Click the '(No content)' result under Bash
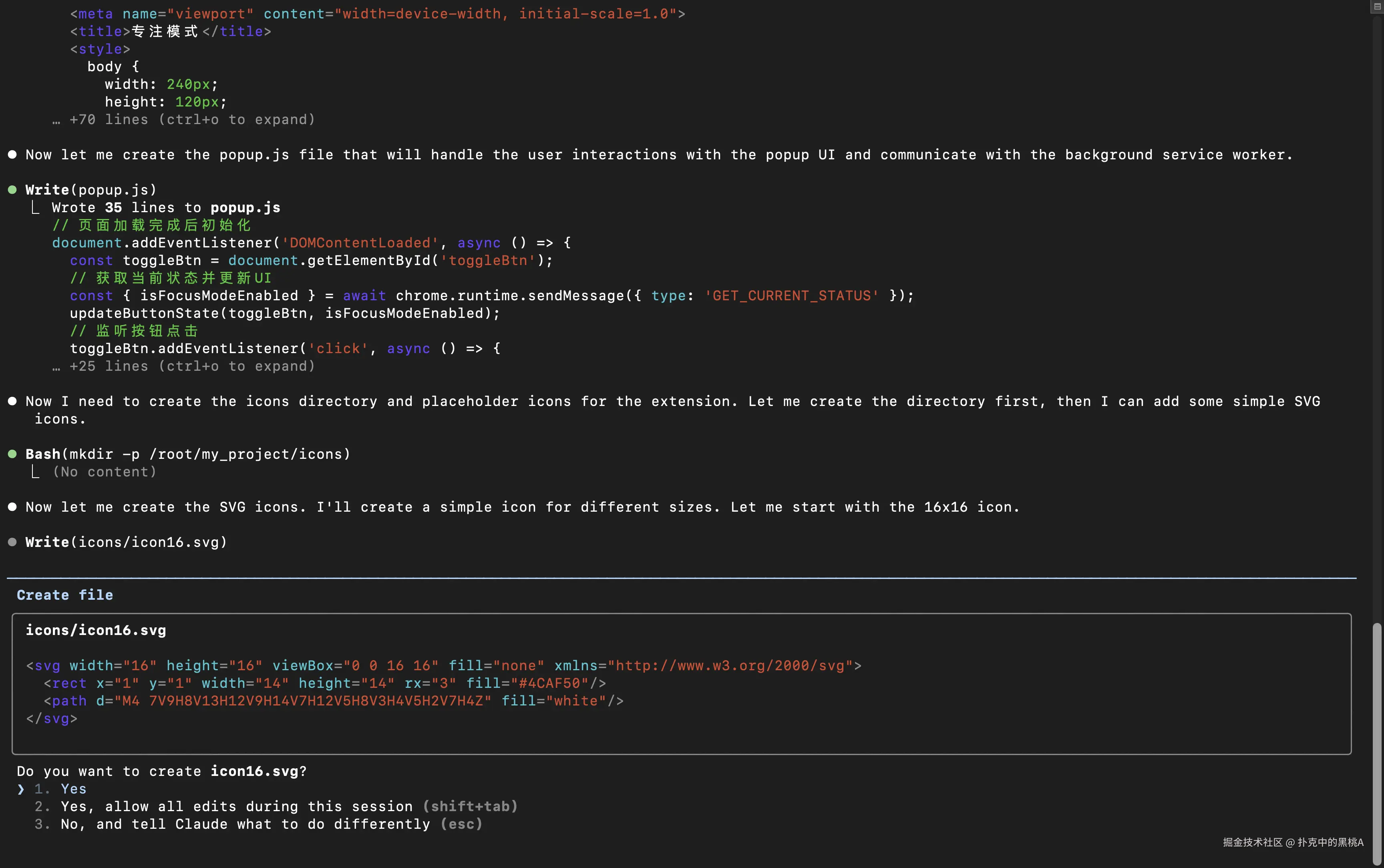1384x868 pixels. tap(105, 472)
